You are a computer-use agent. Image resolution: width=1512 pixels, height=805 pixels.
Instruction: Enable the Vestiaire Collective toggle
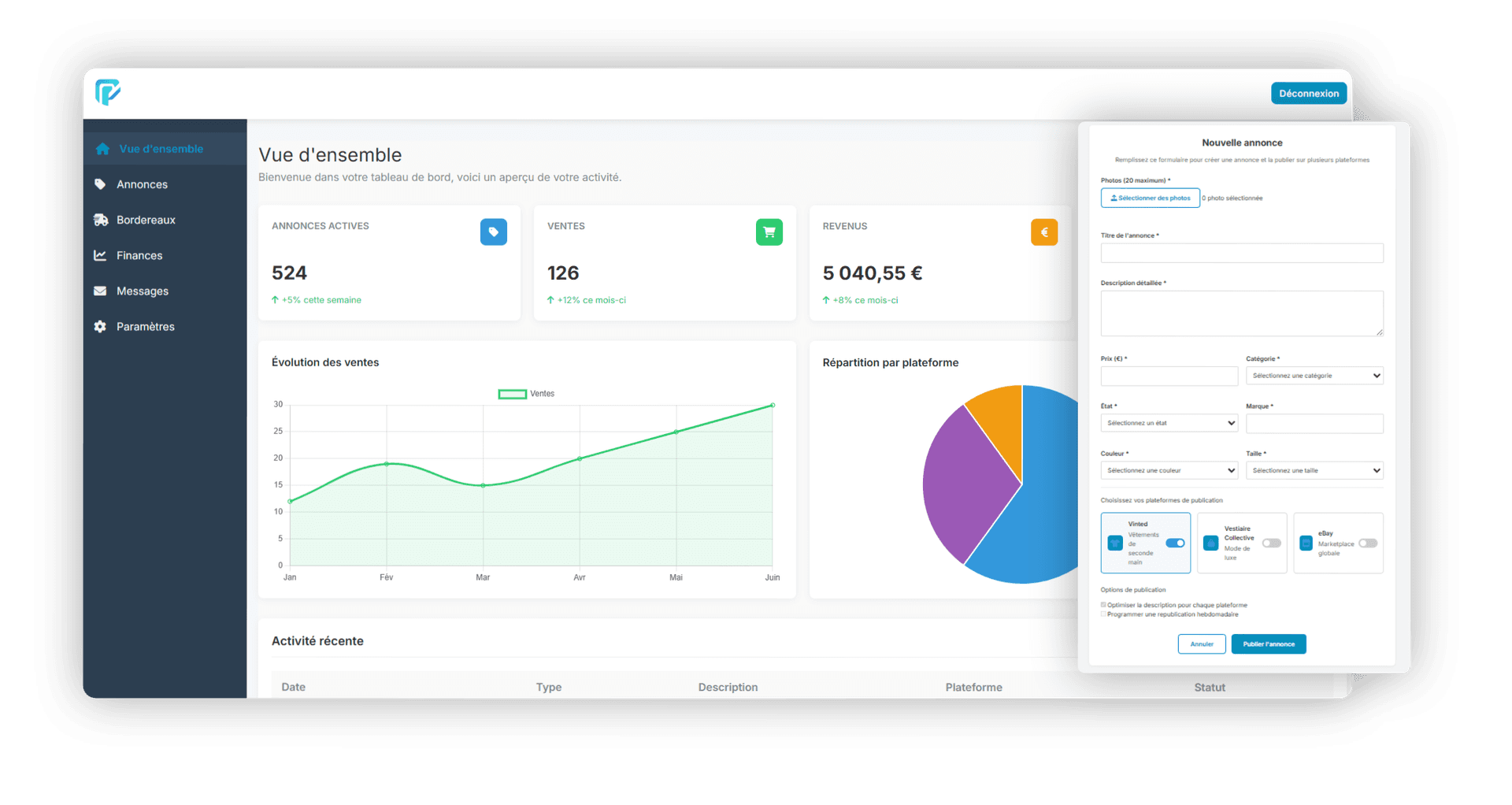click(1271, 543)
